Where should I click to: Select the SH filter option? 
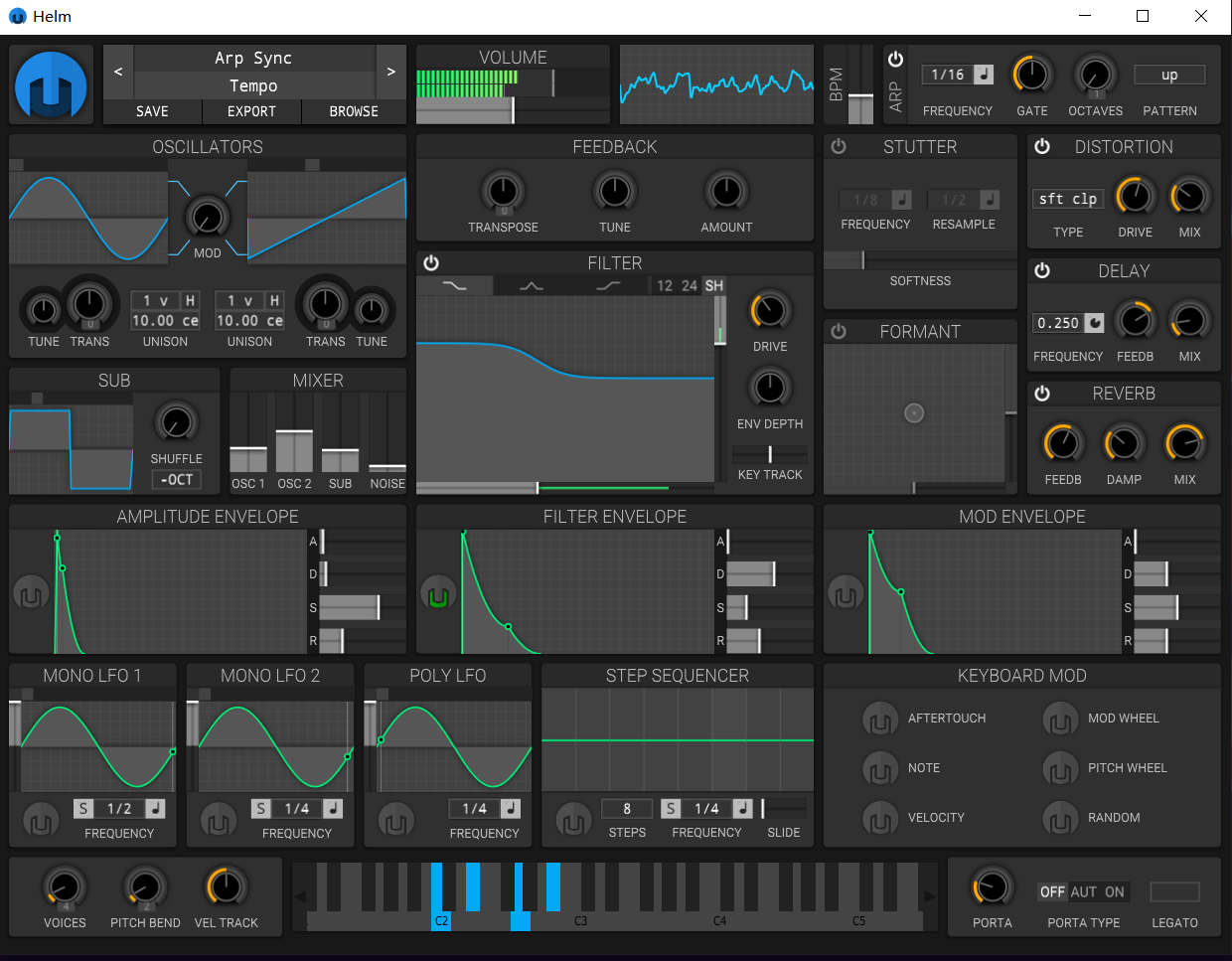714,286
